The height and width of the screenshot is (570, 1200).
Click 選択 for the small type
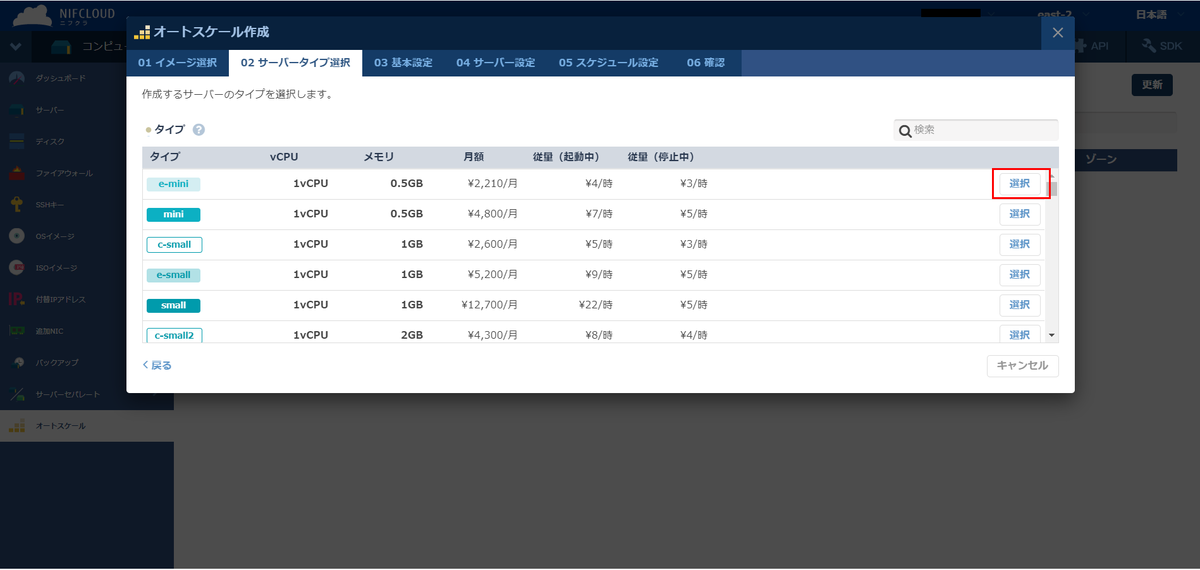[1020, 305]
